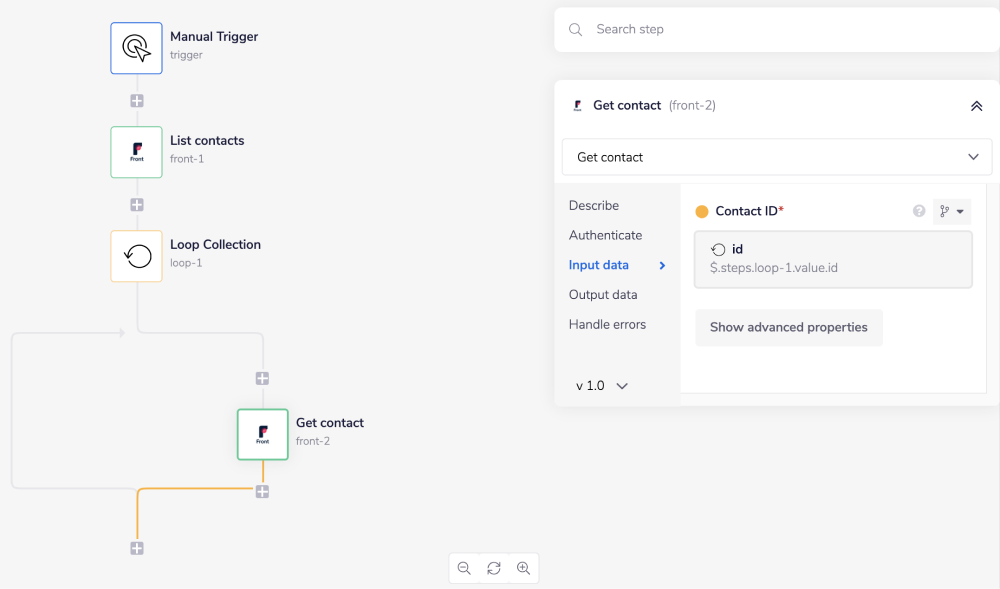Collapse the Get contact panel
The image size is (1000, 589).
tap(976, 106)
